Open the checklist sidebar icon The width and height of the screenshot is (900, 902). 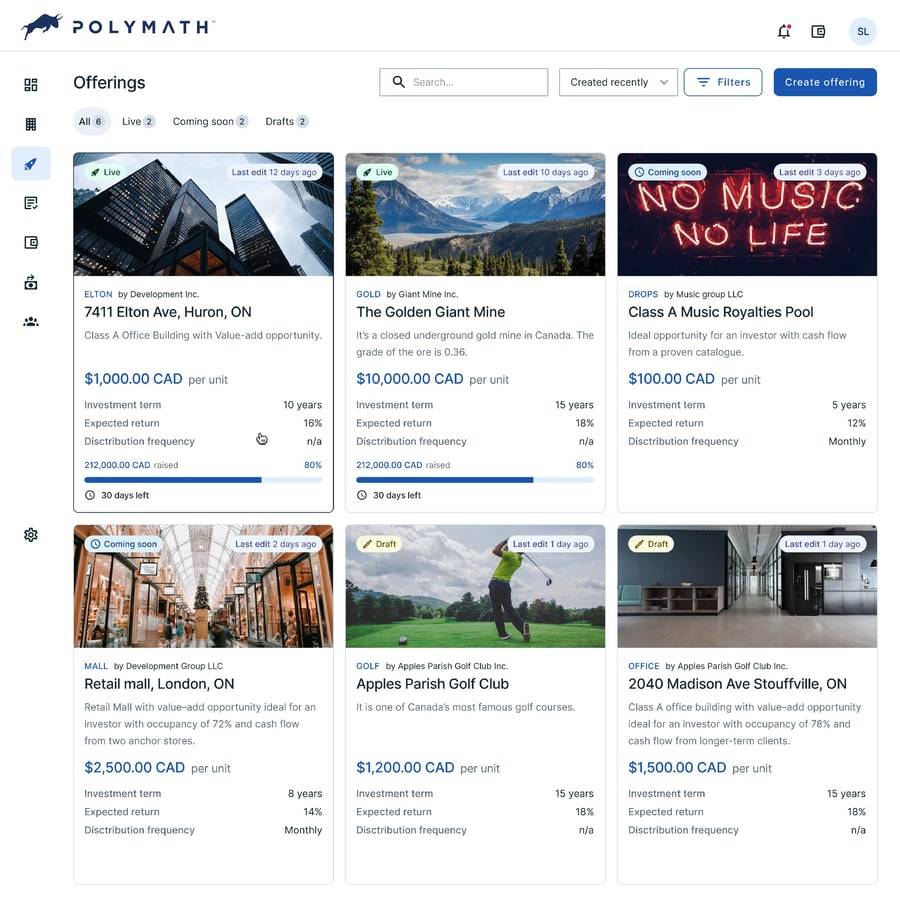31,203
